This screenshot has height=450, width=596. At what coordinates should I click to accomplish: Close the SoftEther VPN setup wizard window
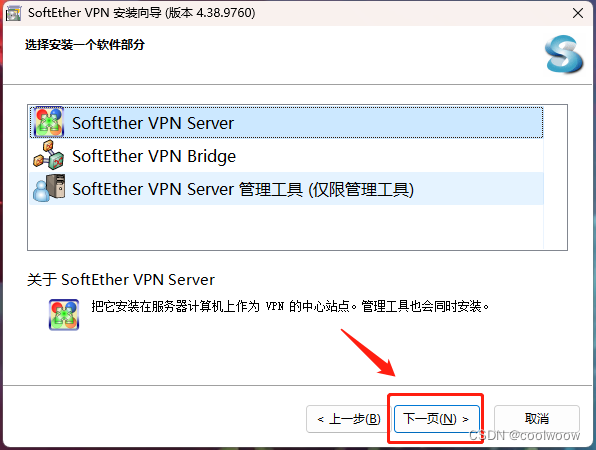[578, 13]
